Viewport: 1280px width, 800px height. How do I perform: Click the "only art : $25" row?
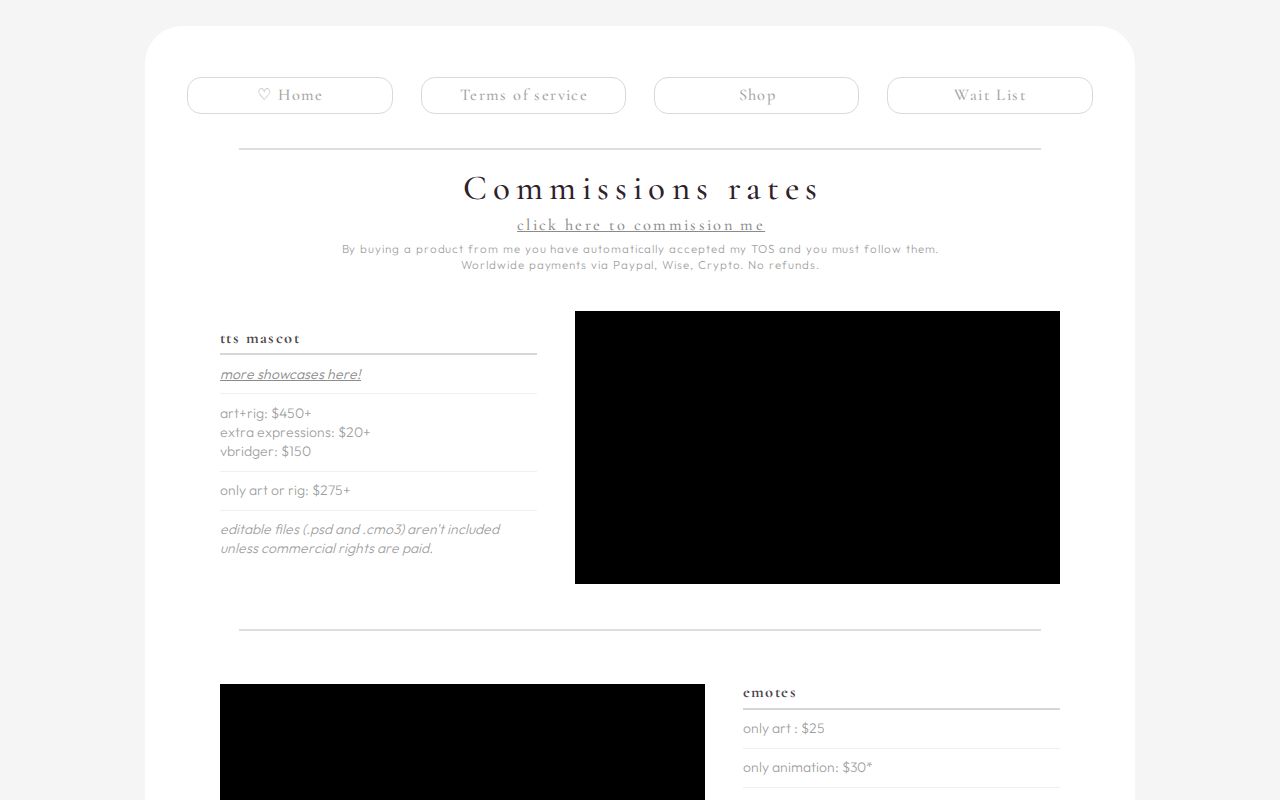[x=783, y=728]
